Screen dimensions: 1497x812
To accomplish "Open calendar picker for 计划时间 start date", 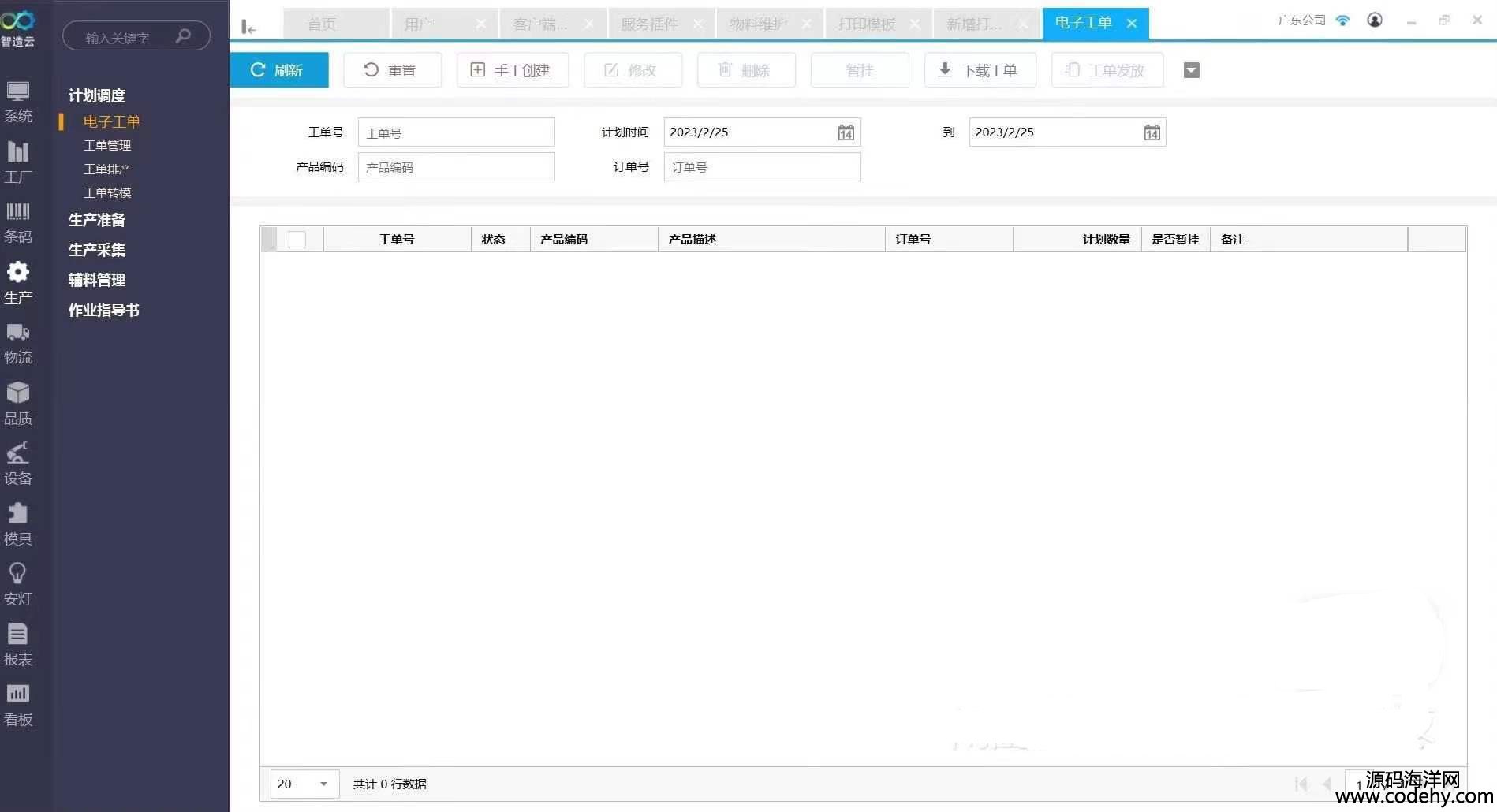I will pyautogui.click(x=846, y=132).
